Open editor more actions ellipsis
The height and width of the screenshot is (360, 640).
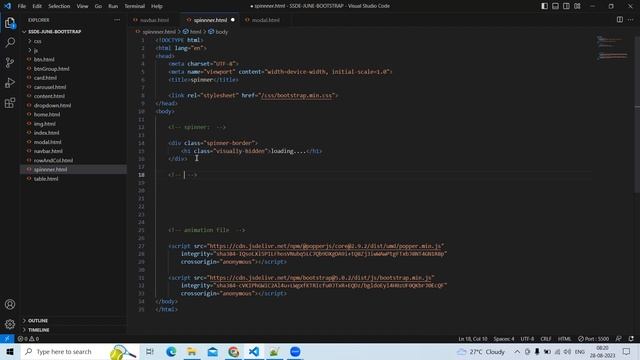coord(631,20)
